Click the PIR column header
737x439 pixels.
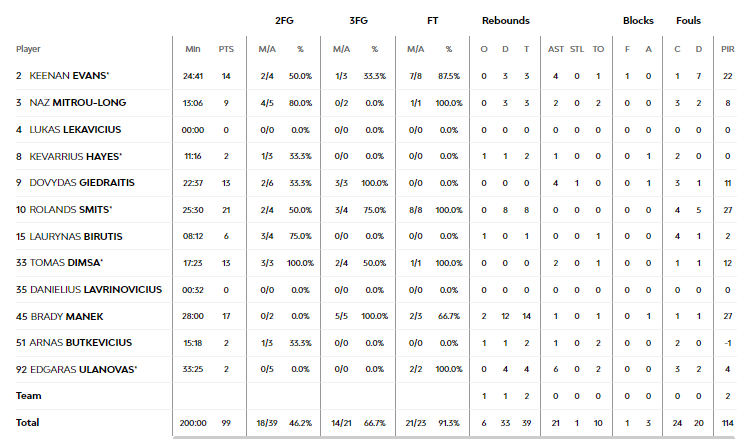[728, 49]
